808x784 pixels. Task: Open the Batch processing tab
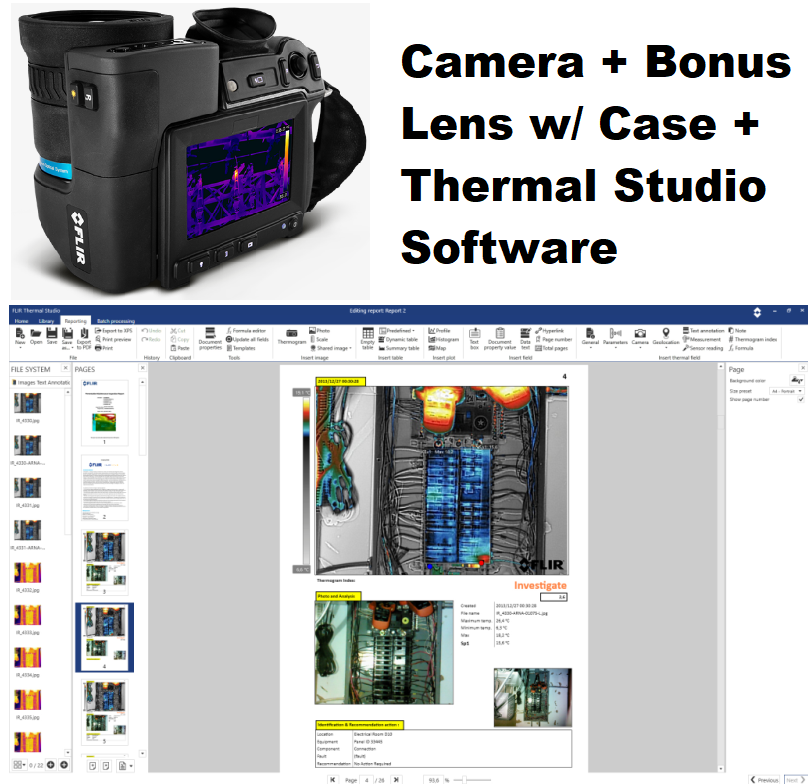pyautogui.click(x=116, y=321)
